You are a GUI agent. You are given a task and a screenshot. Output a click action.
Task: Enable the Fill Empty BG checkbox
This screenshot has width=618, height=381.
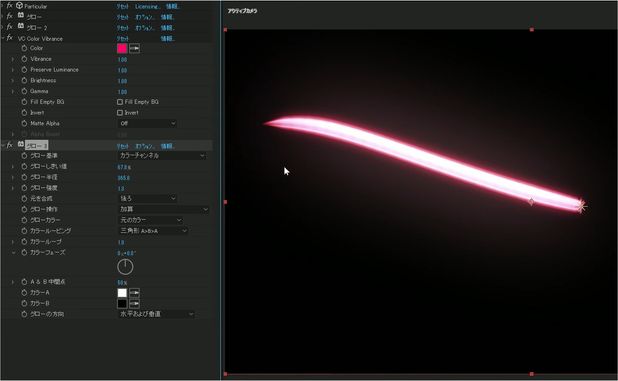[120, 102]
